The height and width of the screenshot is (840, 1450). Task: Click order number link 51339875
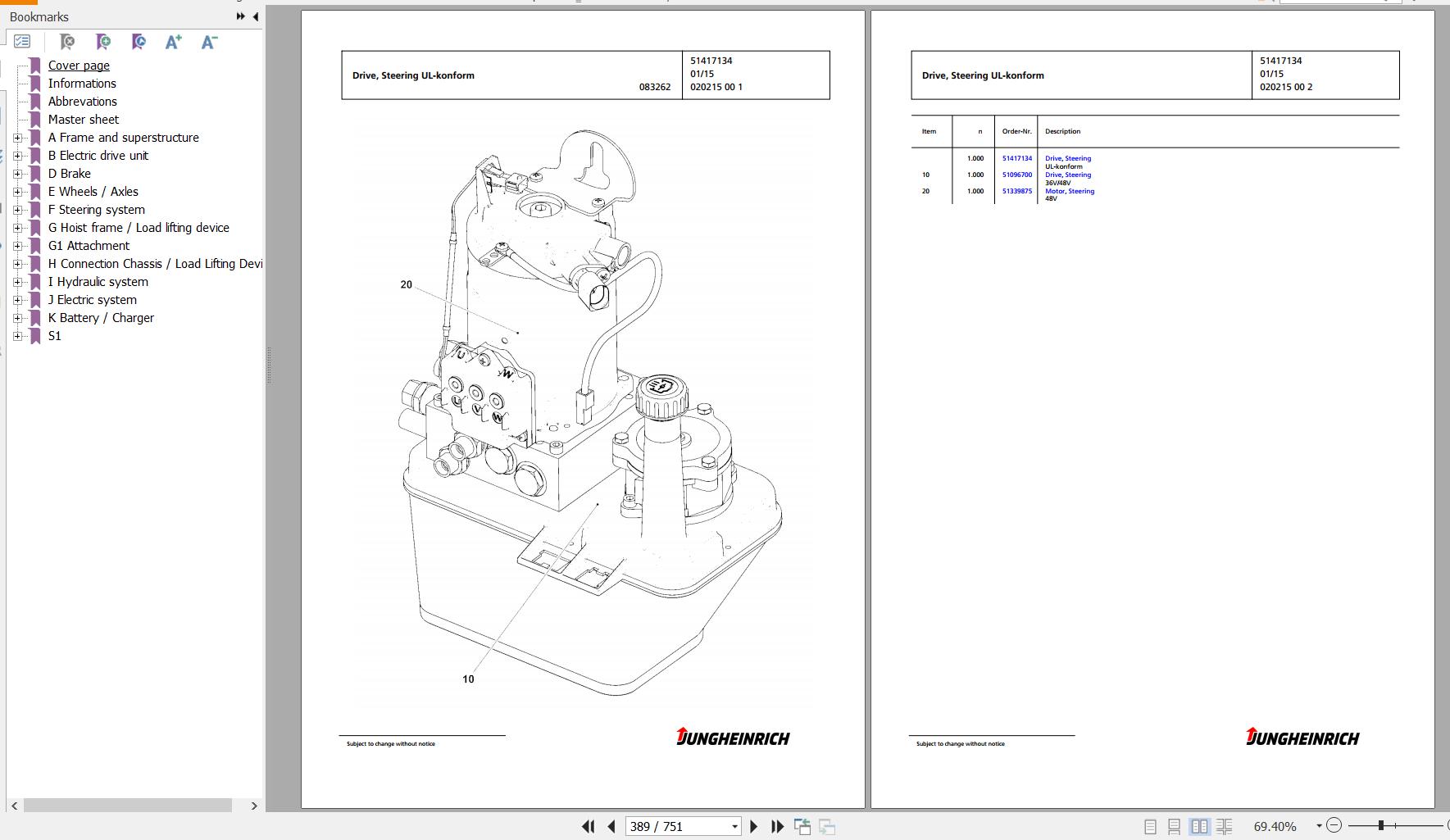click(x=1016, y=191)
